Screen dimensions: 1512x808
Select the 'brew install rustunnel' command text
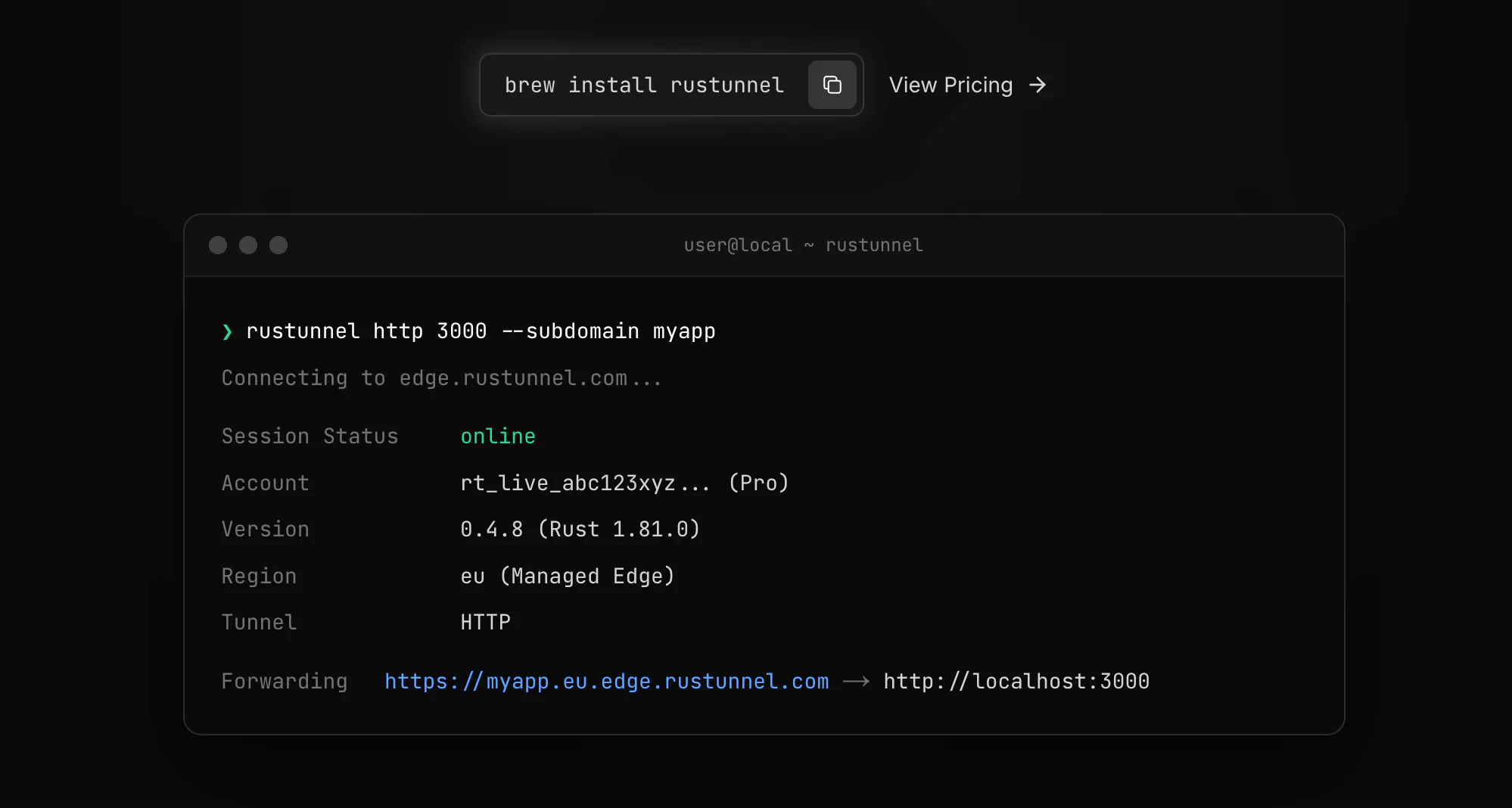pos(644,85)
